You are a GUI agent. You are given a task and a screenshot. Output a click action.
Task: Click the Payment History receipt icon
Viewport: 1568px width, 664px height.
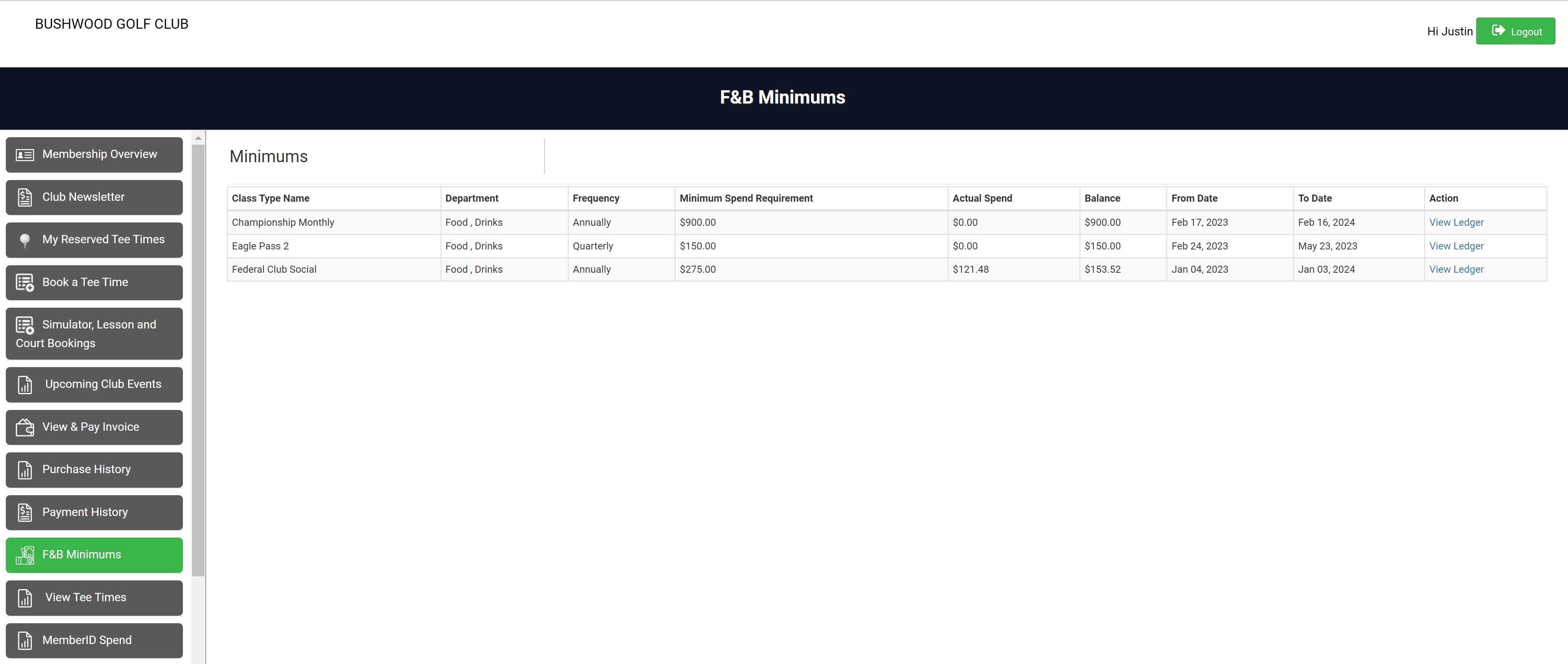click(x=25, y=513)
